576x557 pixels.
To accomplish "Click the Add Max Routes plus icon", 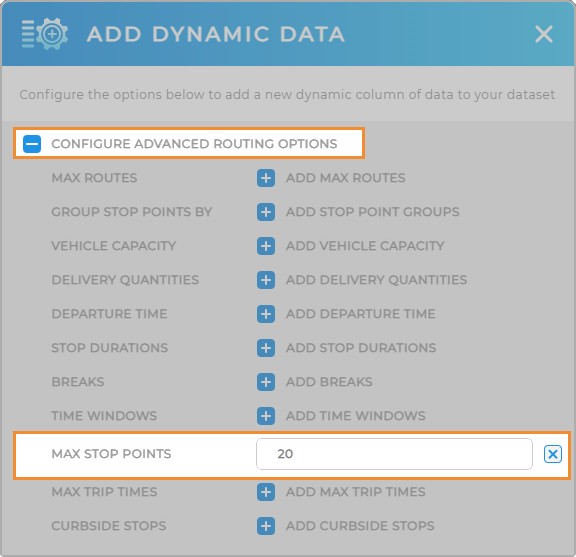I will (266, 178).
